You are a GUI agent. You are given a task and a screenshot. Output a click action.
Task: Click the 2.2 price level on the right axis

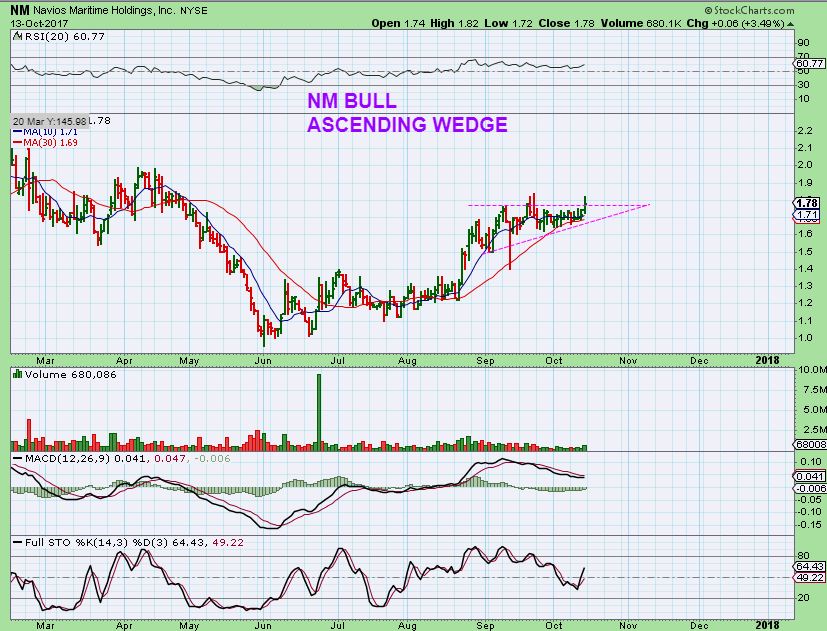click(x=805, y=130)
